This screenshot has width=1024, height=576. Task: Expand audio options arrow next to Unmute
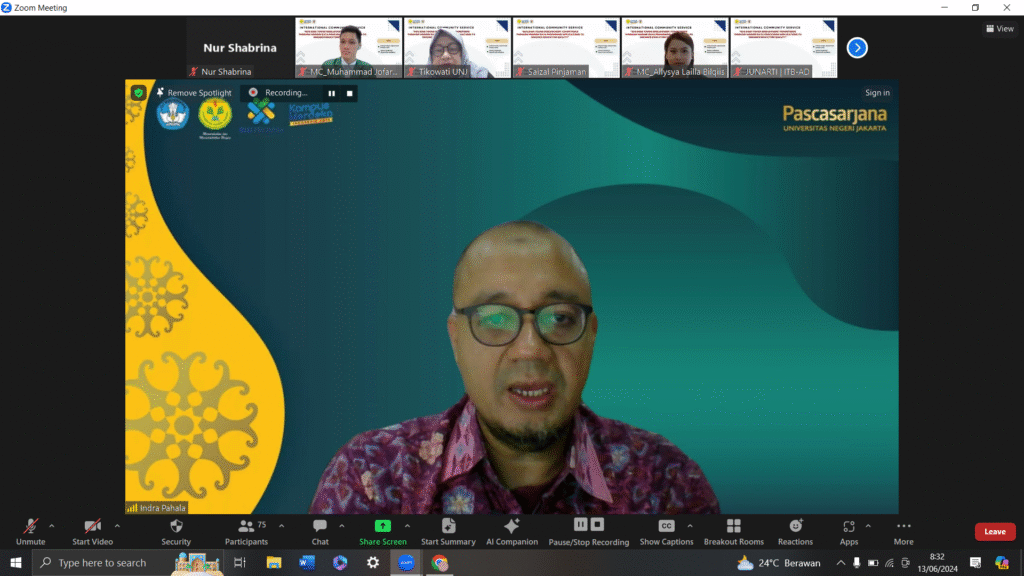pyautogui.click(x=52, y=525)
